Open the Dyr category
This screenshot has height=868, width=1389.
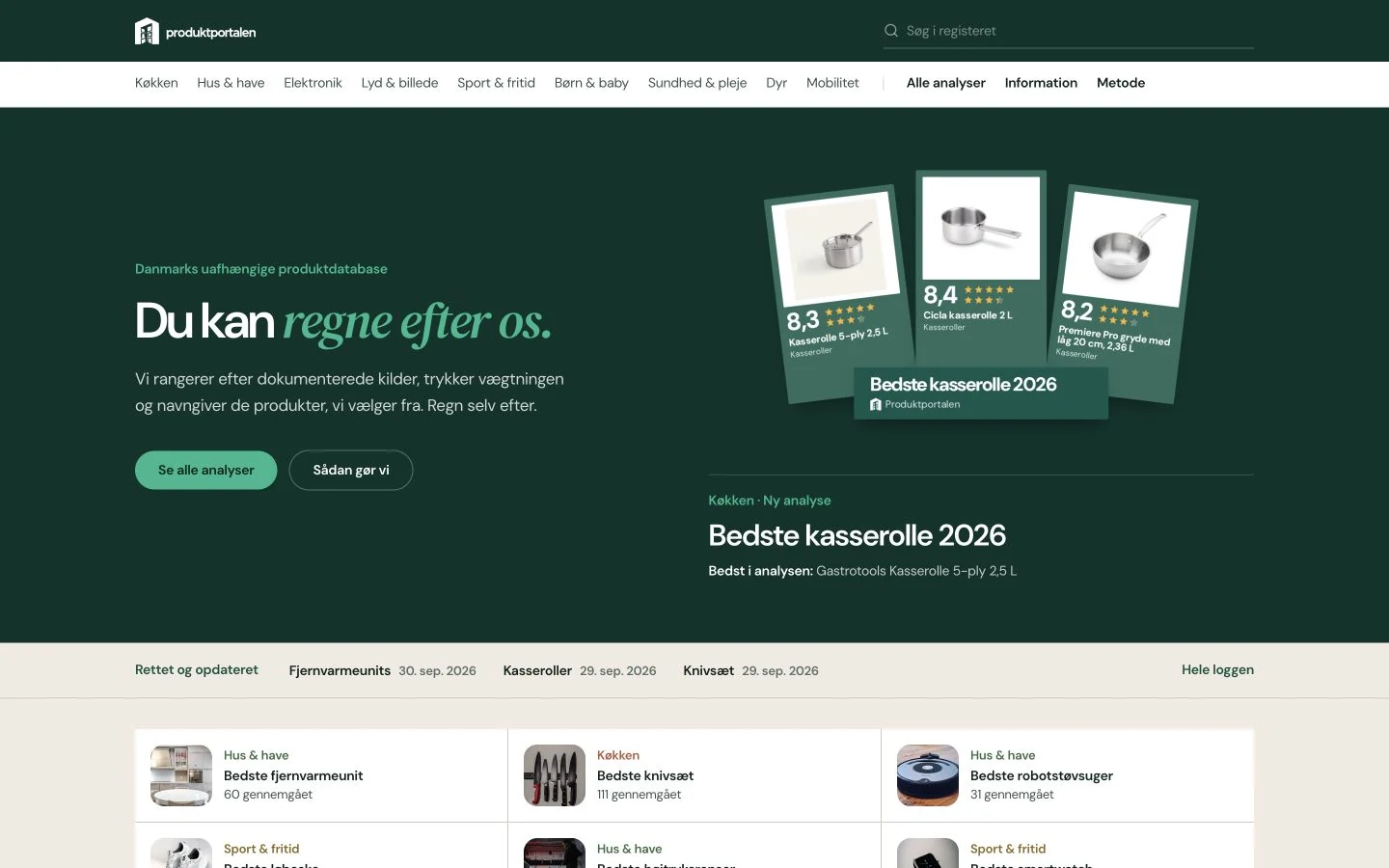pos(776,83)
